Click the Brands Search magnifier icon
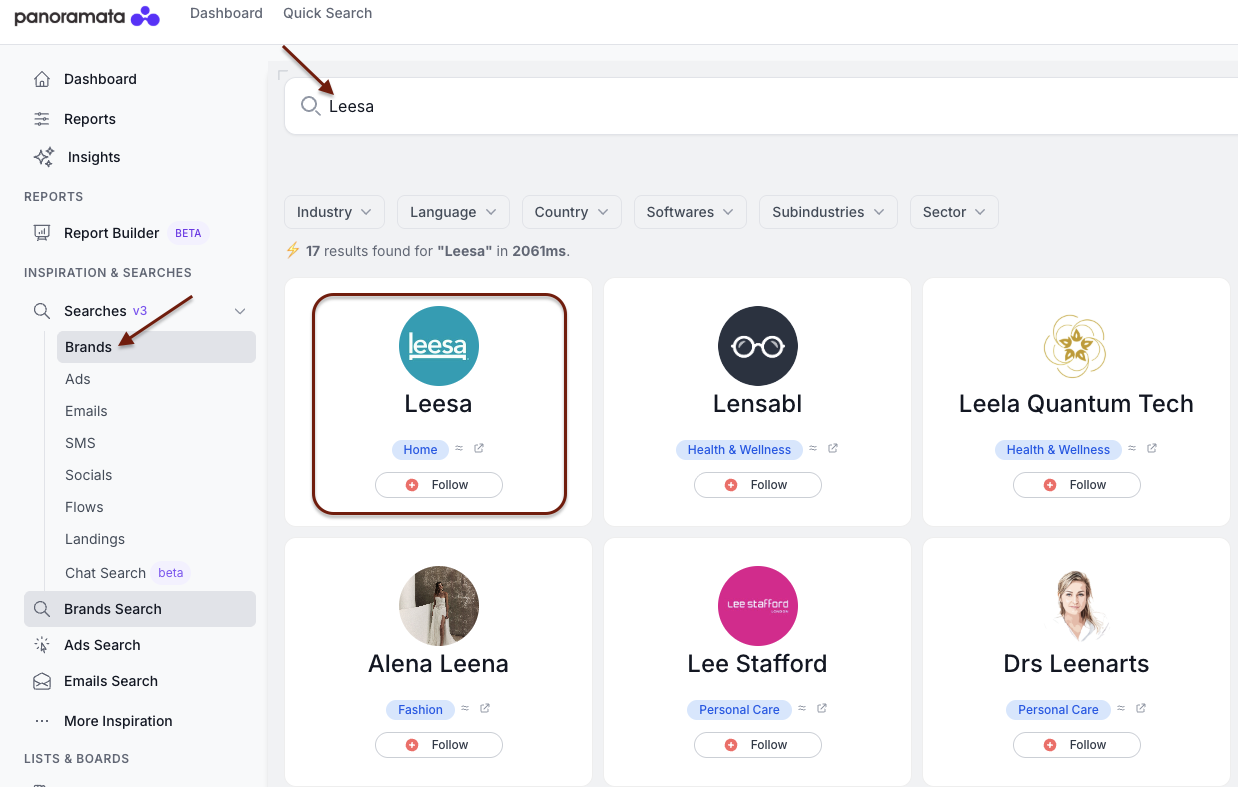 (42, 609)
